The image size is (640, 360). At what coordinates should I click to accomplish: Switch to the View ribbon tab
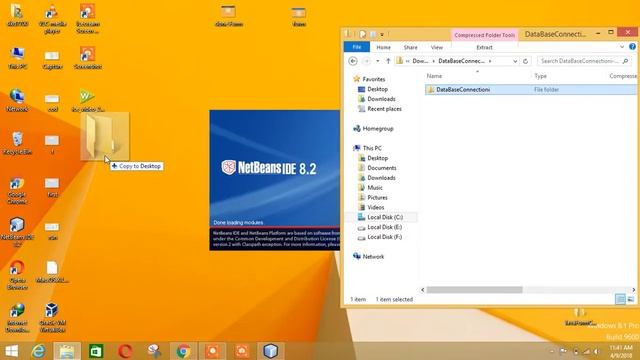436,47
